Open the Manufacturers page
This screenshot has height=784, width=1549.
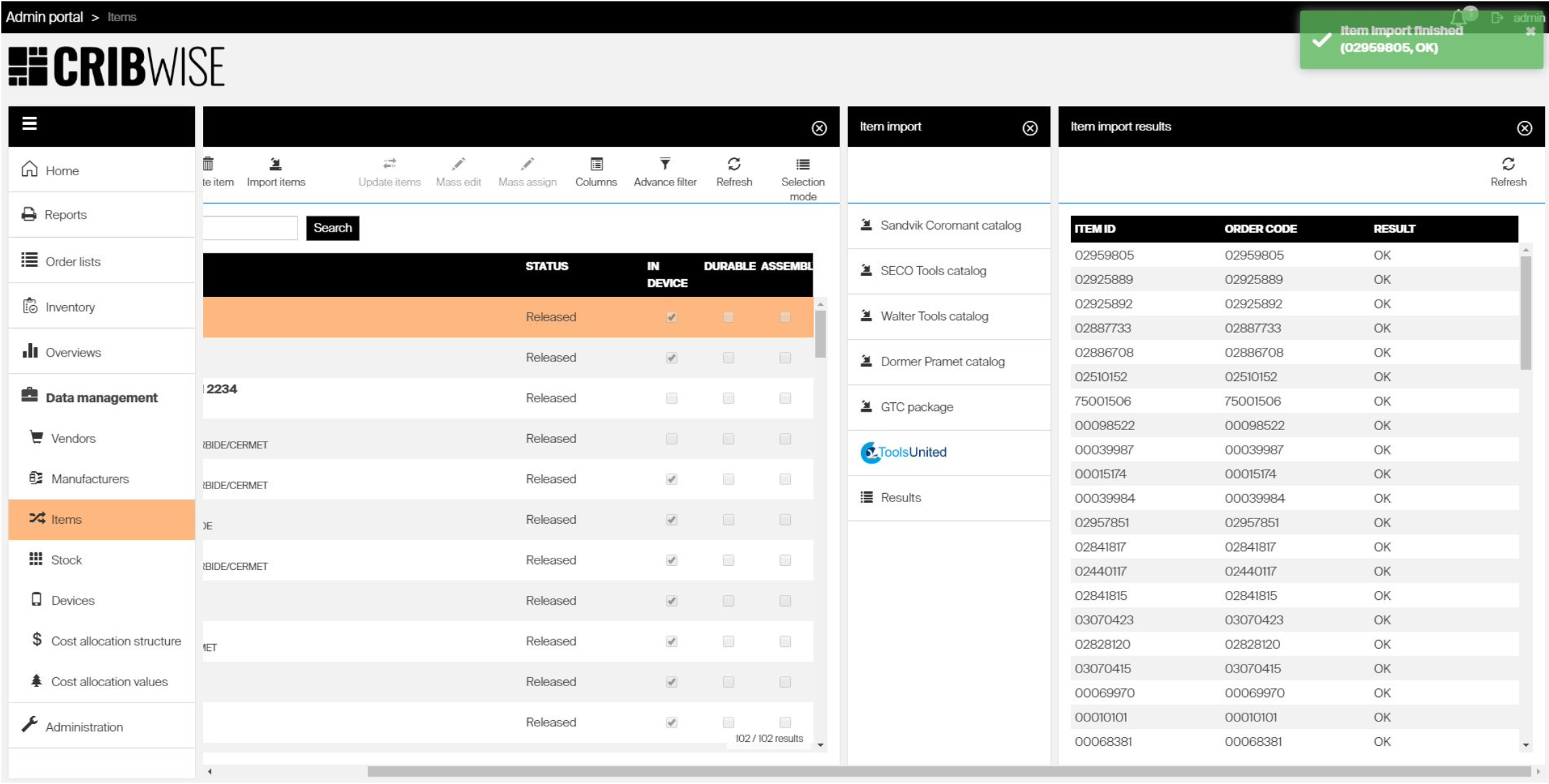(102, 479)
